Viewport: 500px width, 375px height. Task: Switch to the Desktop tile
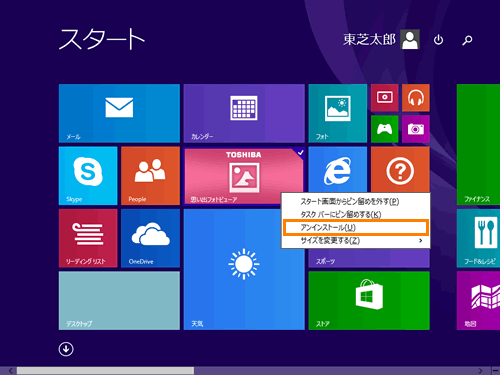(x=119, y=301)
